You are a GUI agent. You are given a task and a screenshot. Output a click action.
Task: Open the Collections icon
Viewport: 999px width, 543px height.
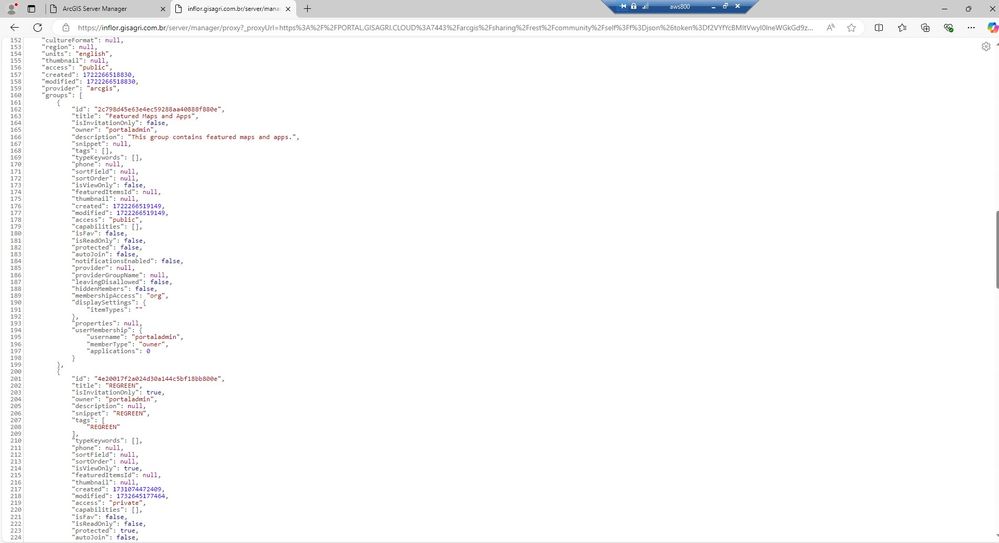click(x=925, y=28)
